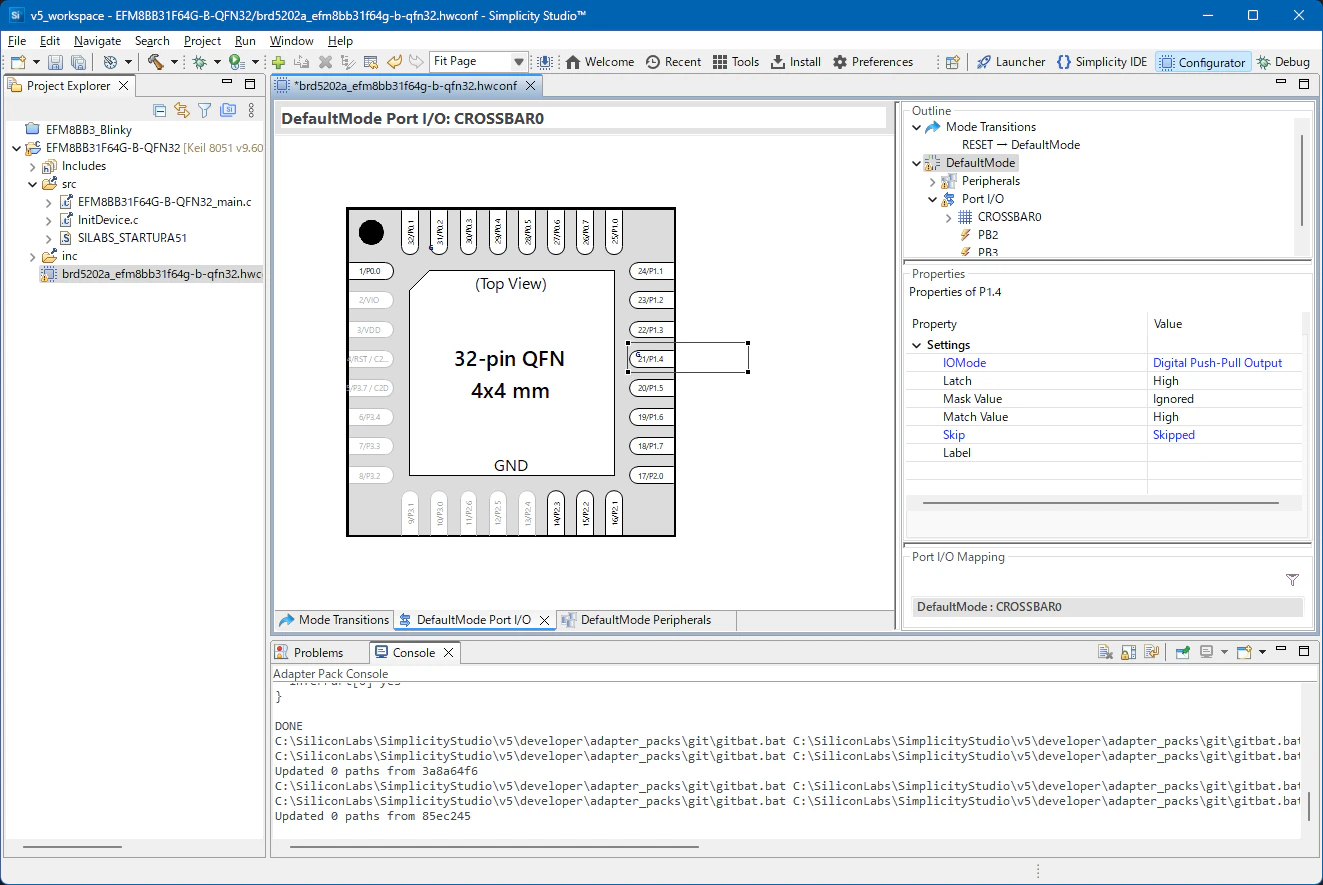
Task: Collapse the Mode Transitions outline node
Action: coord(917,127)
